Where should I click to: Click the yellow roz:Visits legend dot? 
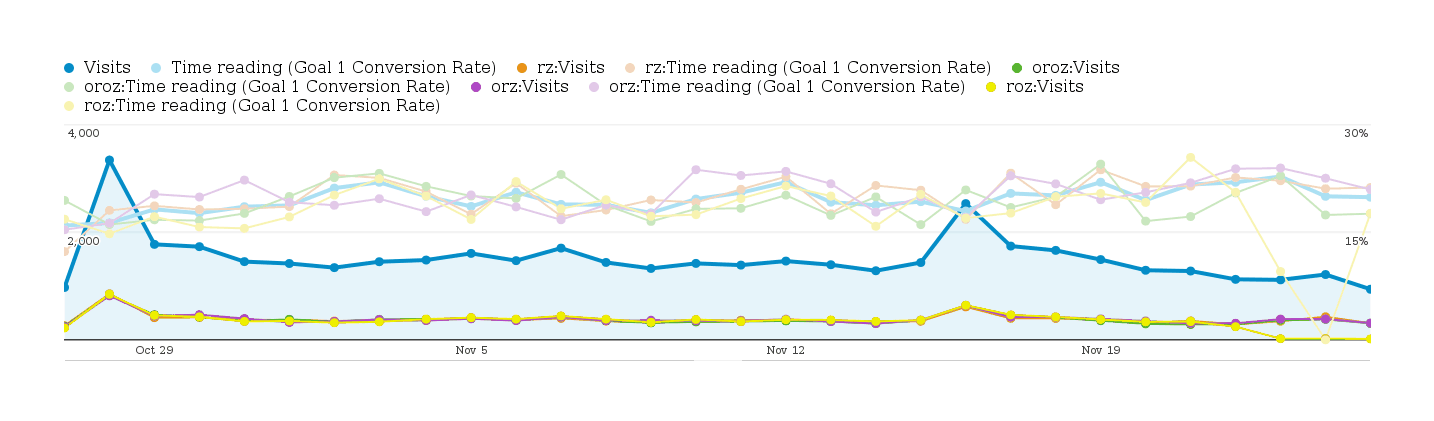click(990, 87)
